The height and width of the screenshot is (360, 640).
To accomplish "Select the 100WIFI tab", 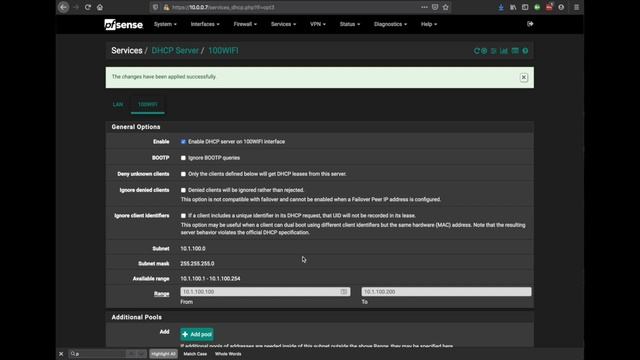I will pos(148,104).
